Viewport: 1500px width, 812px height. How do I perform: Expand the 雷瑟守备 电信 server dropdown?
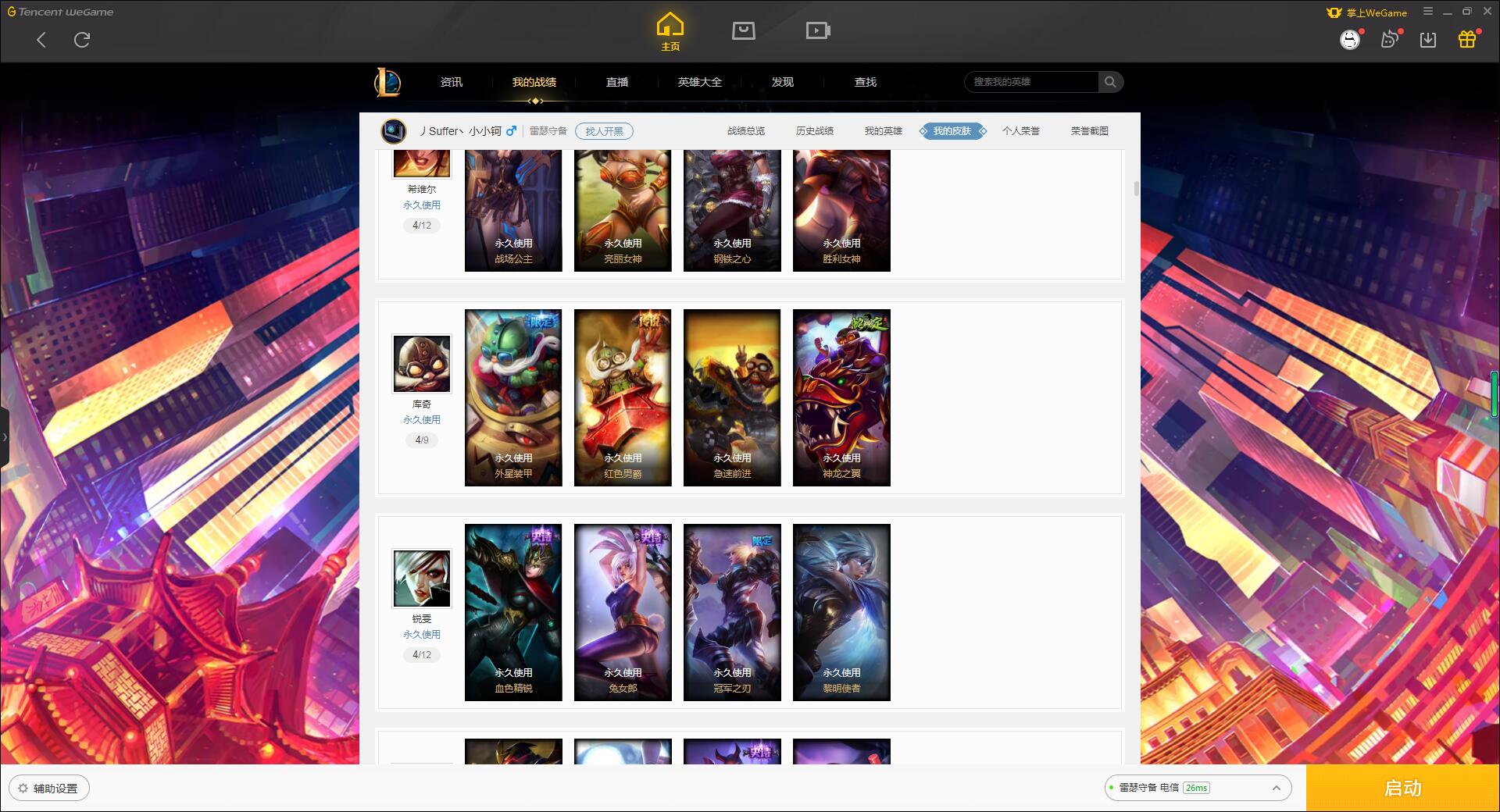coord(1198,788)
